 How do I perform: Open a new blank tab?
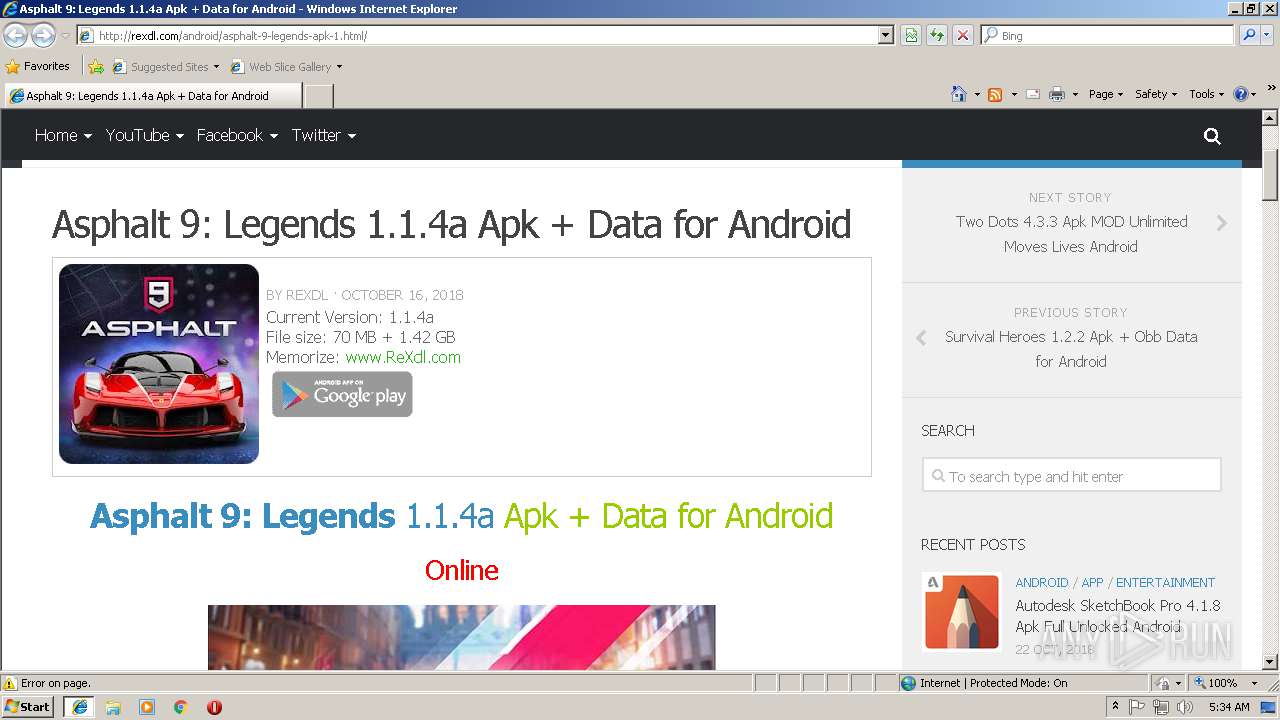[x=318, y=96]
